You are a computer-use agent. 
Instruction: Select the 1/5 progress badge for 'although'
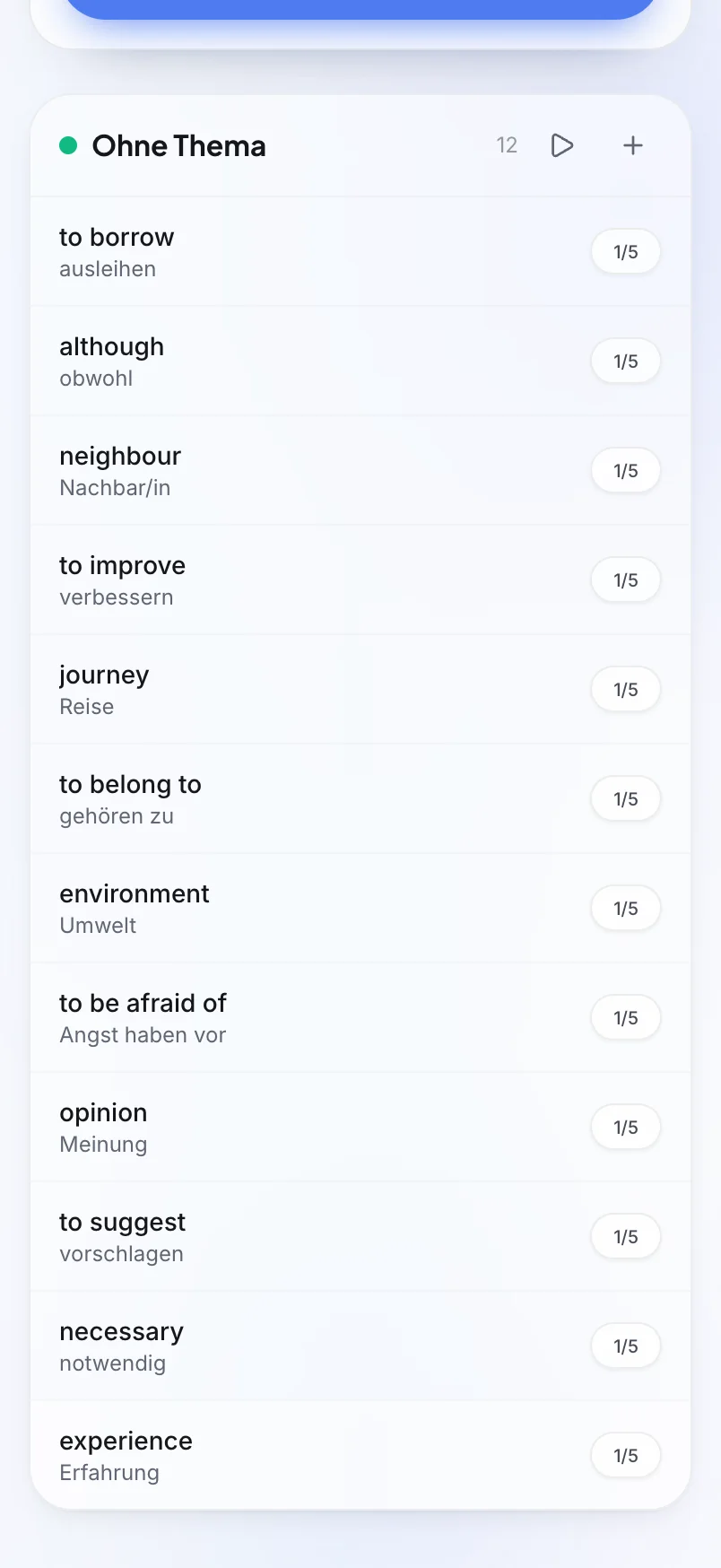tap(626, 362)
